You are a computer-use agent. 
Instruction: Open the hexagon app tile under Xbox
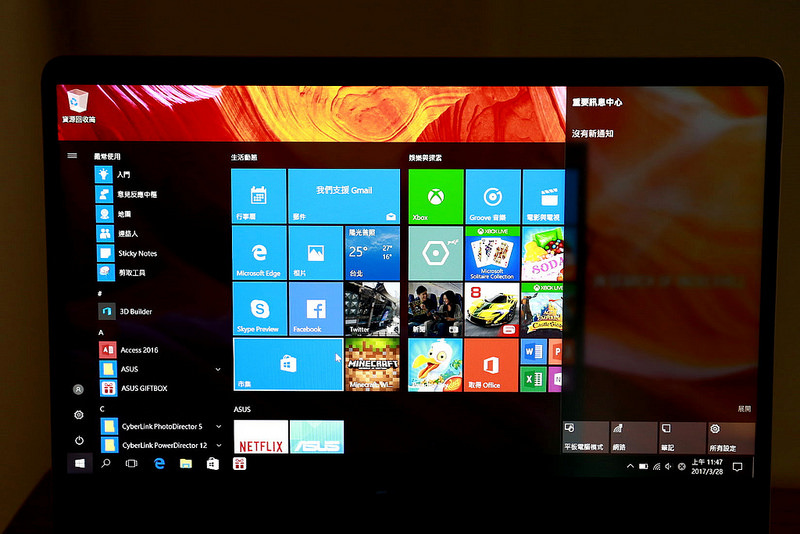click(436, 253)
